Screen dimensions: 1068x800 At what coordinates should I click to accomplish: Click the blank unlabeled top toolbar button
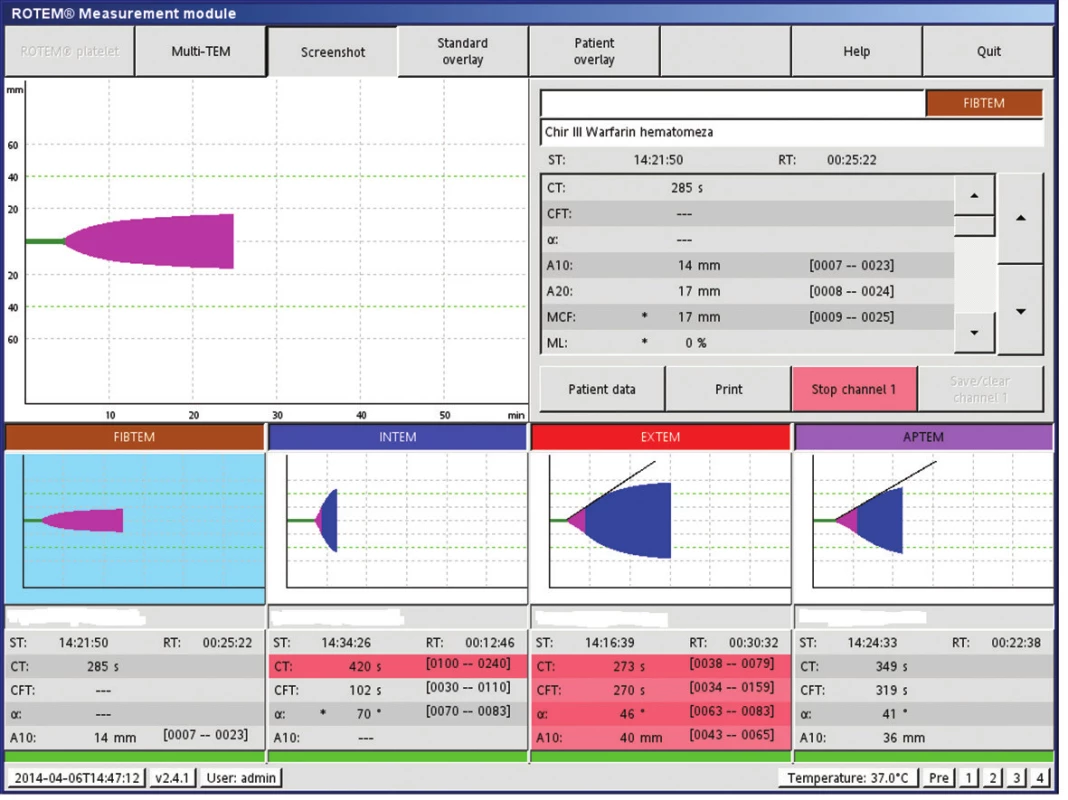click(725, 52)
